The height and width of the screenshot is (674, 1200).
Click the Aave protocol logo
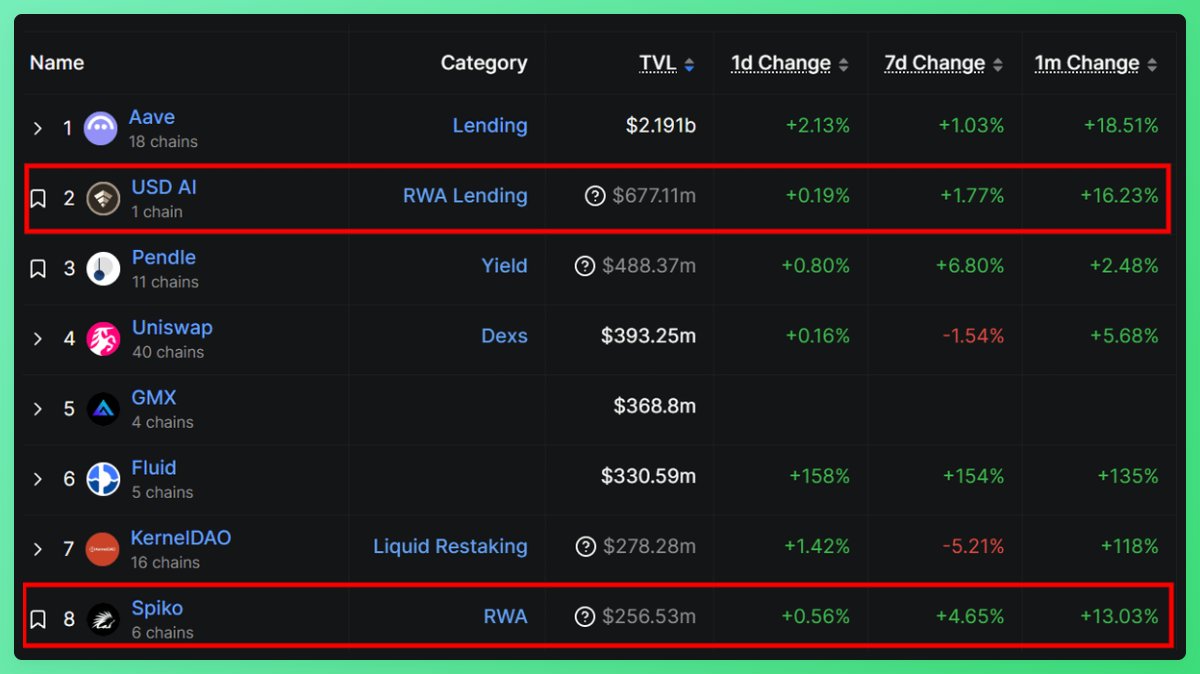(x=100, y=127)
